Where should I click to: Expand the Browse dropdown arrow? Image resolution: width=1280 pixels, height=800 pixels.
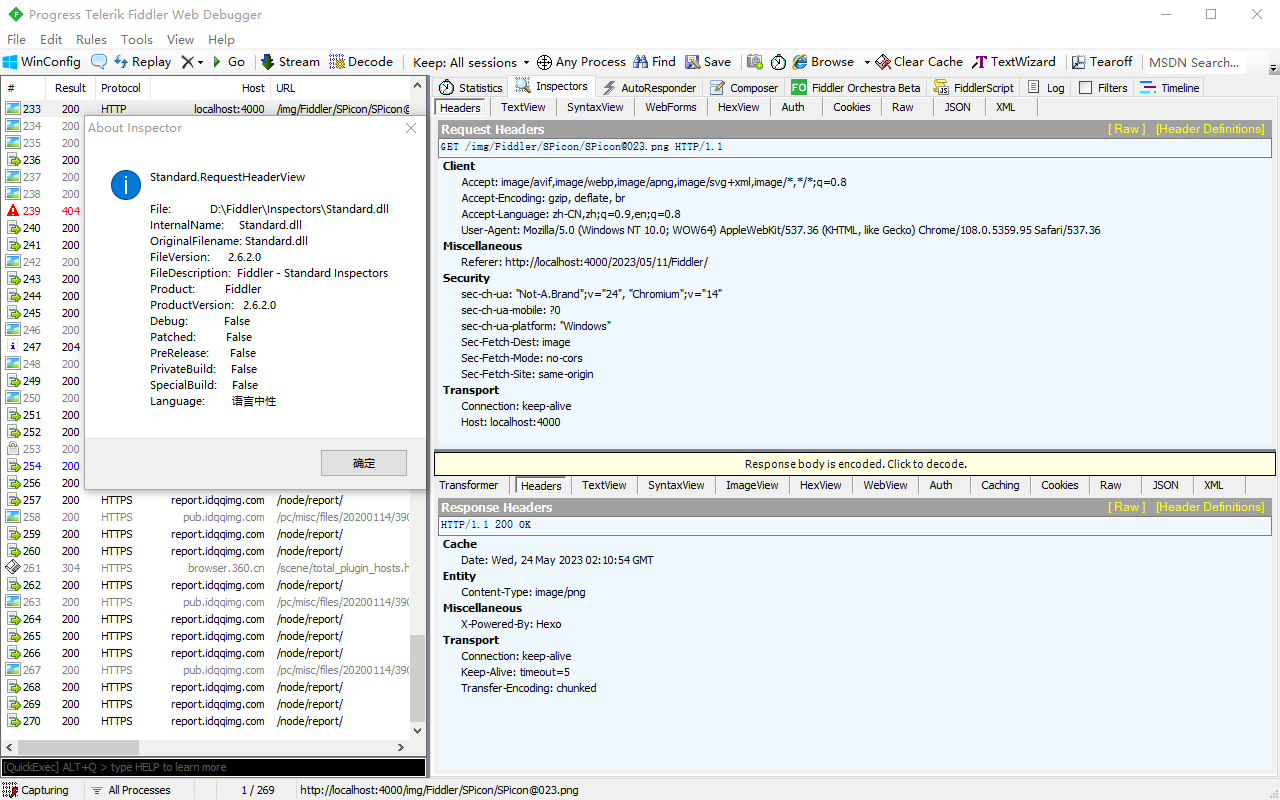pos(867,62)
